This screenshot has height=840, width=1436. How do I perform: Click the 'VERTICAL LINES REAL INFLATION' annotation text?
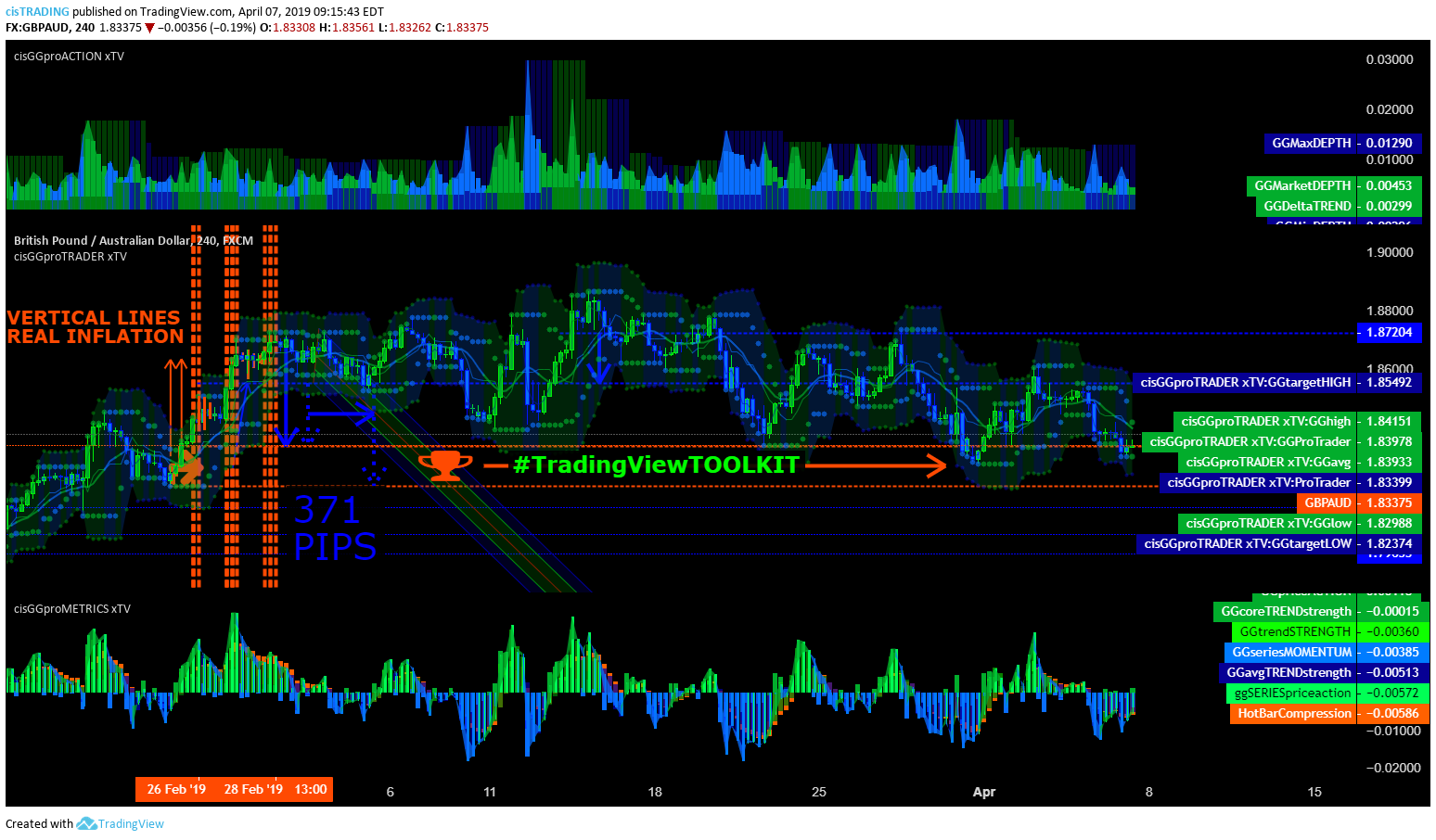(x=96, y=327)
